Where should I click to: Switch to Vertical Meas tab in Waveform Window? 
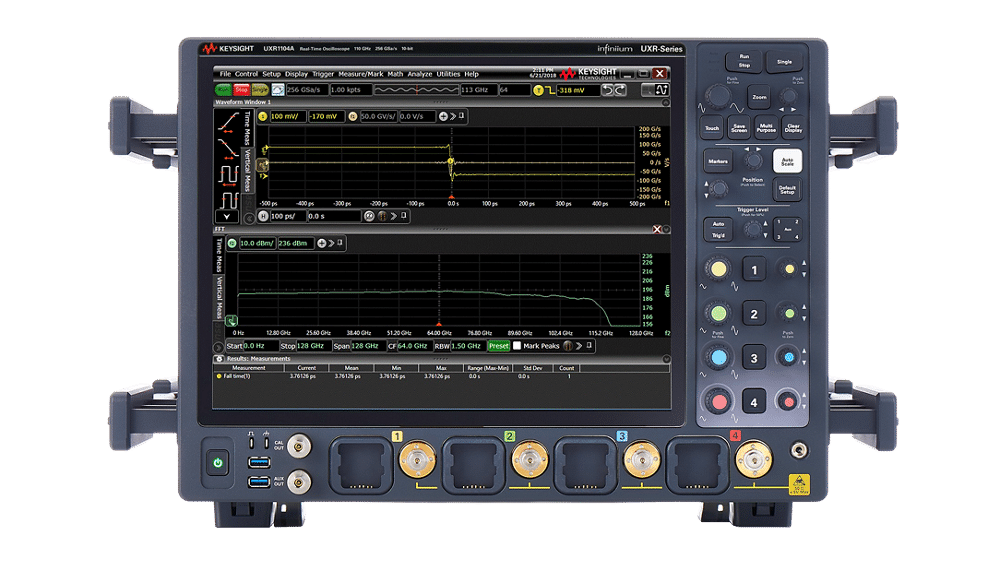point(248,170)
